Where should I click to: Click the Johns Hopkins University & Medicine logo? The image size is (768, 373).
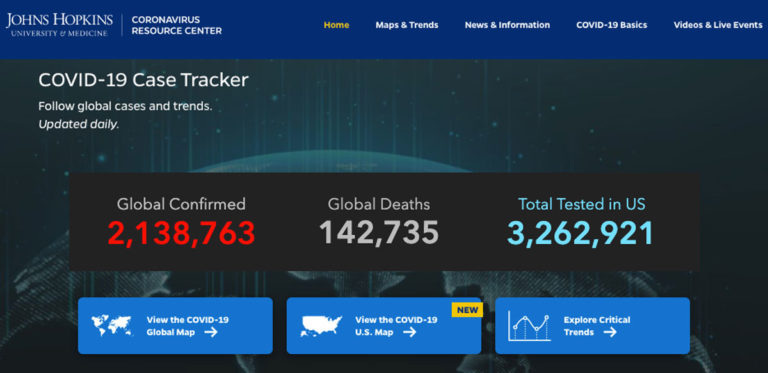point(59,25)
